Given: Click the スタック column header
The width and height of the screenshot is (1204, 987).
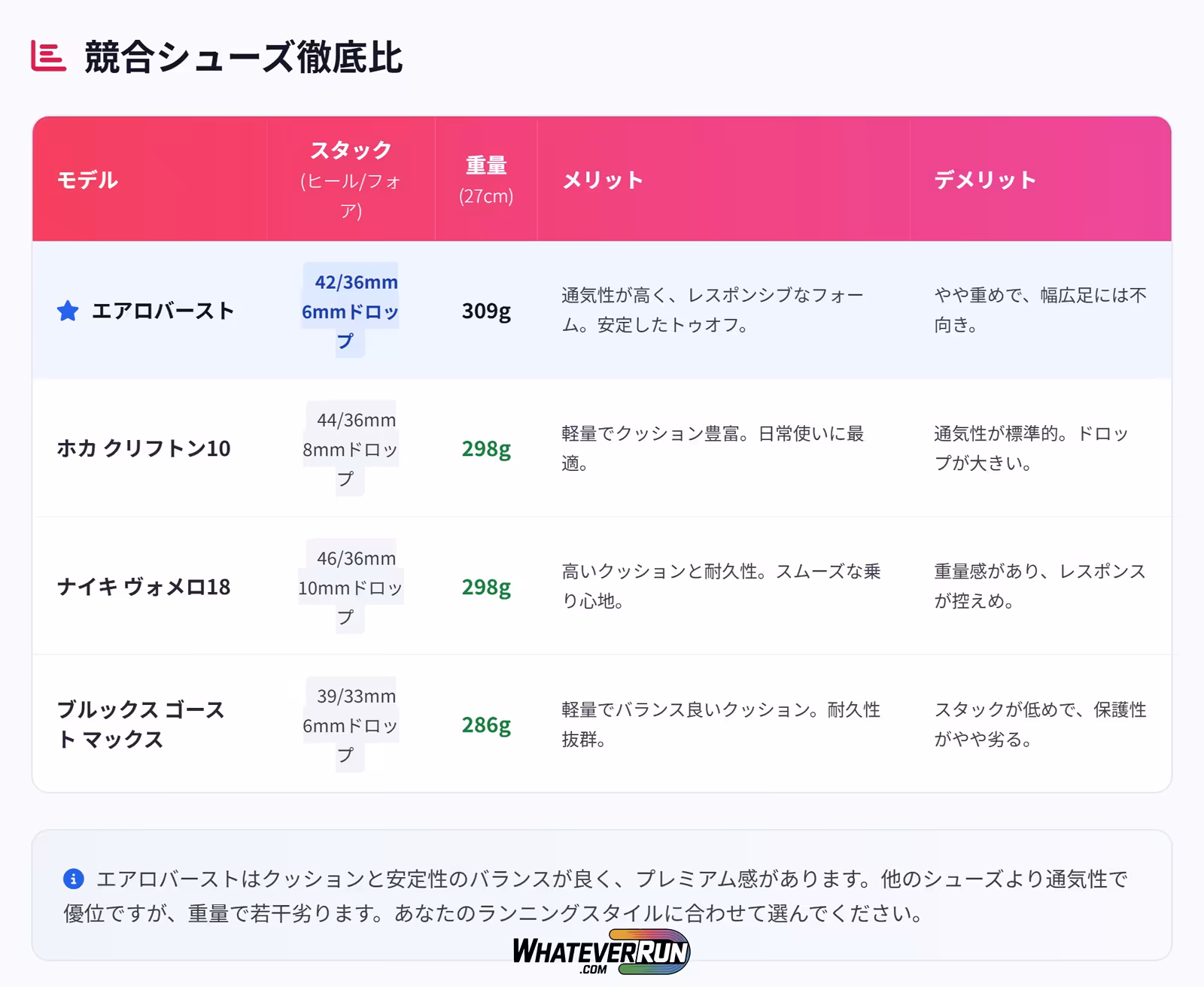Looking at the screenshot, I should pyautogui.click(x=351, y=150).
